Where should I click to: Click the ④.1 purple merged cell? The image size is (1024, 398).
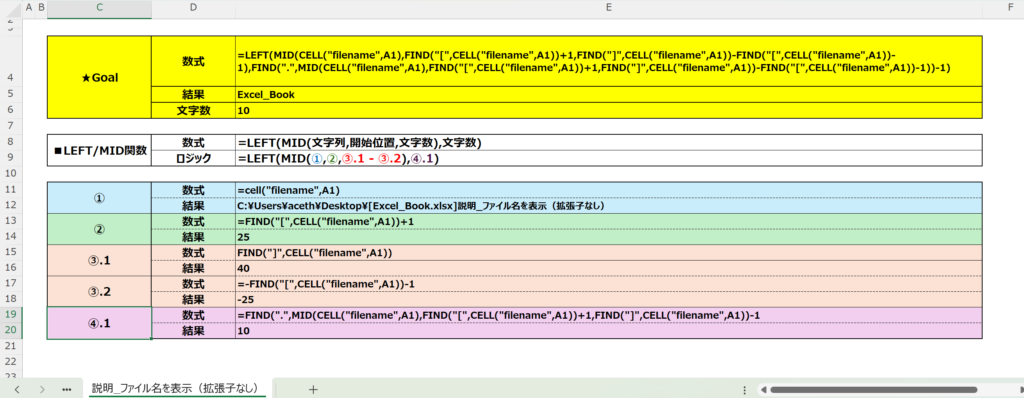(x=99, y=323)
